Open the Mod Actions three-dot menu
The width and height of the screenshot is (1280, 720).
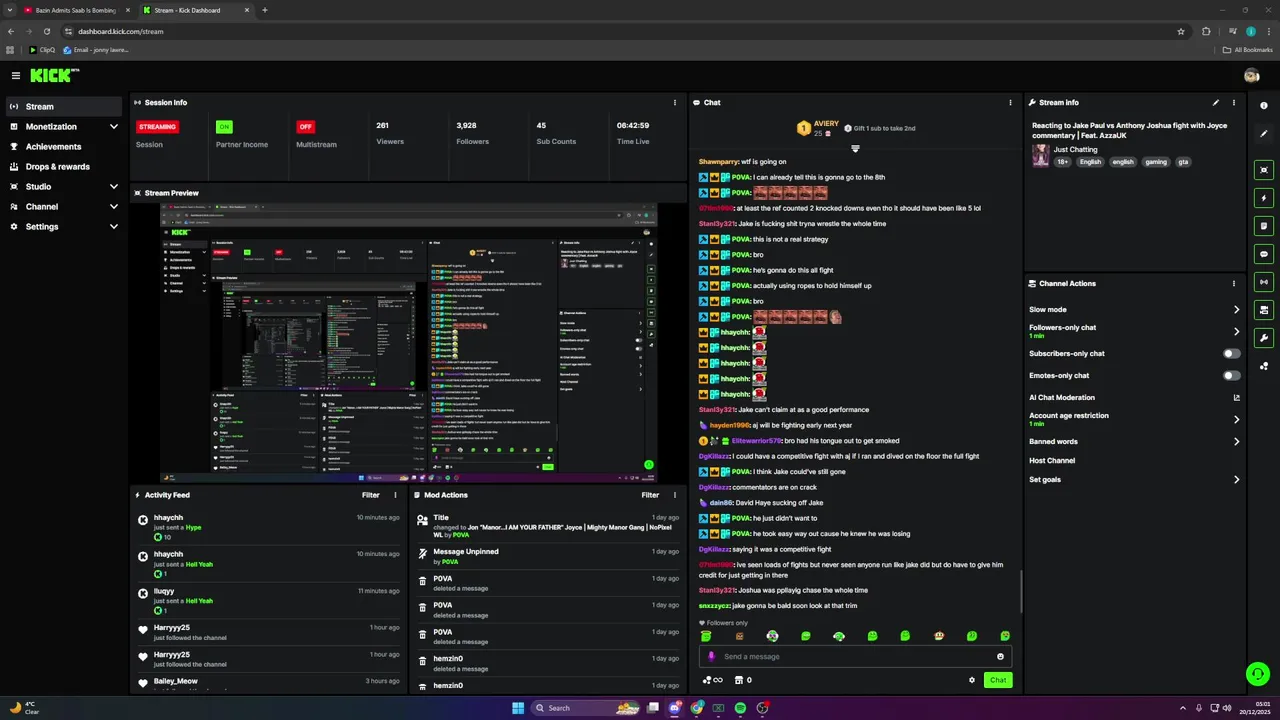[674, 495]
